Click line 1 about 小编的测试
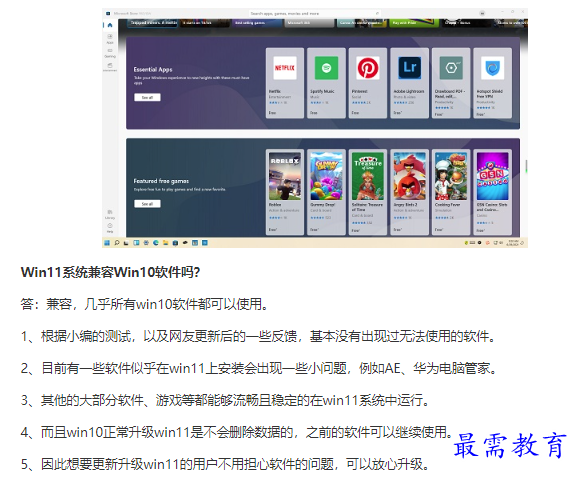The image size is (575, 477). [258, 336]
